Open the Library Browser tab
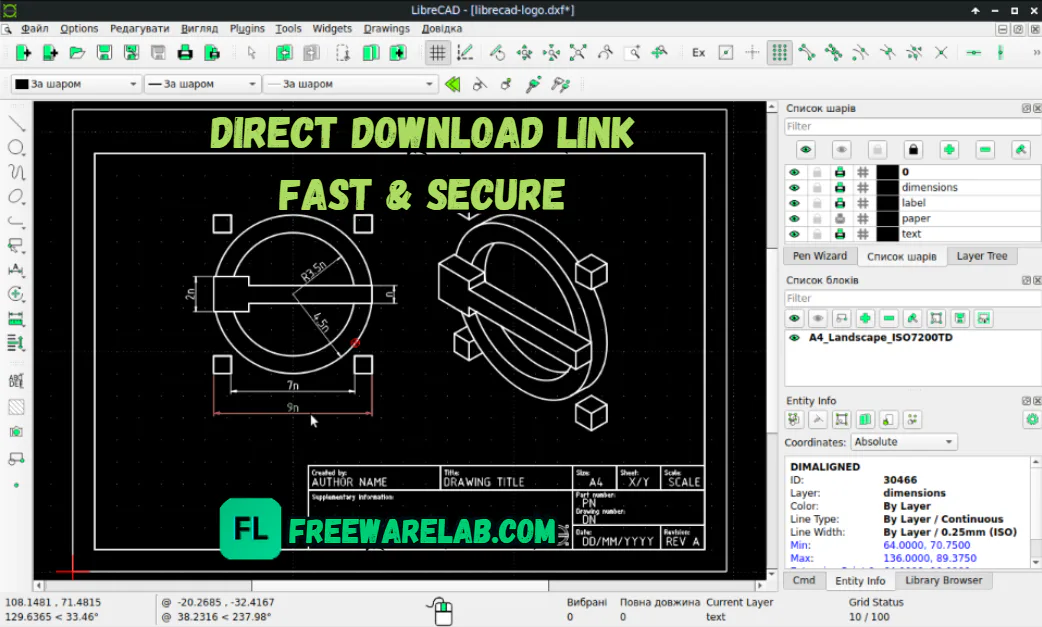Image resolution: width=1042 pixels, height=627 pixels. pos(943,580)
